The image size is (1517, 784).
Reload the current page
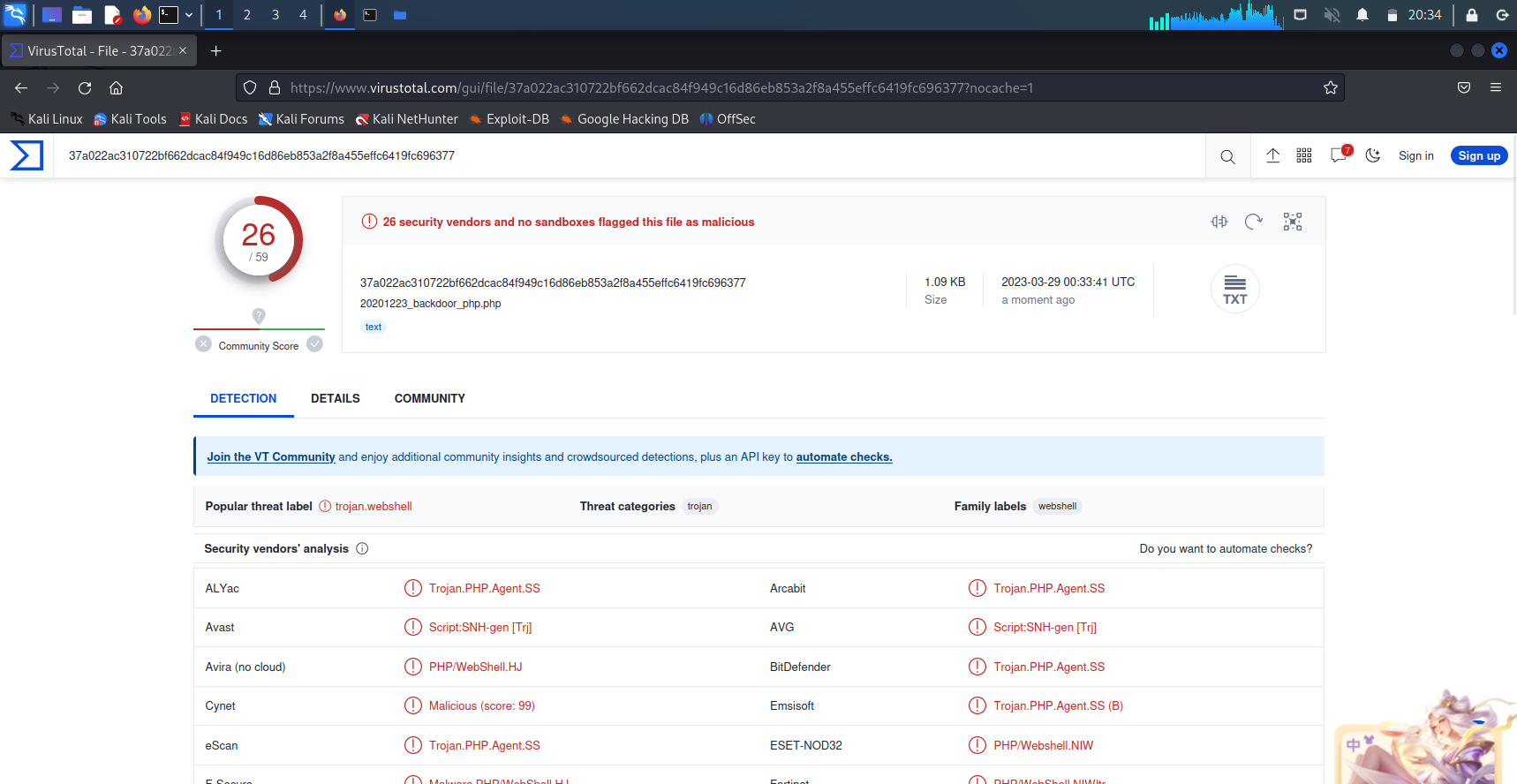click(85, 87)
